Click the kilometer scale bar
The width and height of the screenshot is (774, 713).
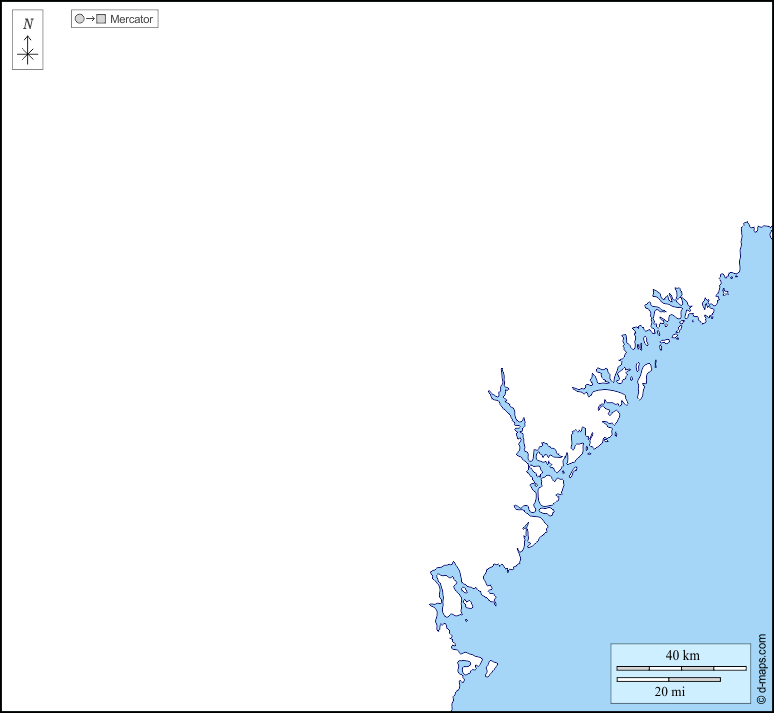(x=681, y=668)
